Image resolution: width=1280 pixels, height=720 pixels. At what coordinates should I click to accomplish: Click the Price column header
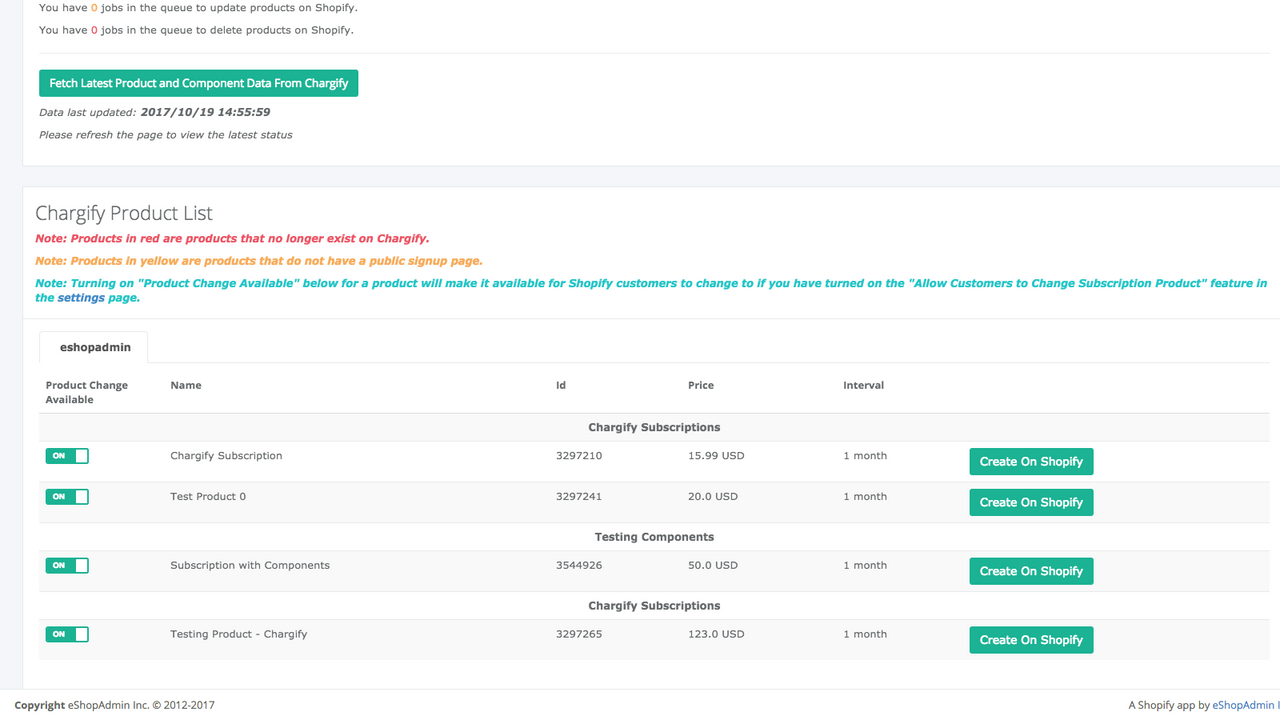pos(701,385)
